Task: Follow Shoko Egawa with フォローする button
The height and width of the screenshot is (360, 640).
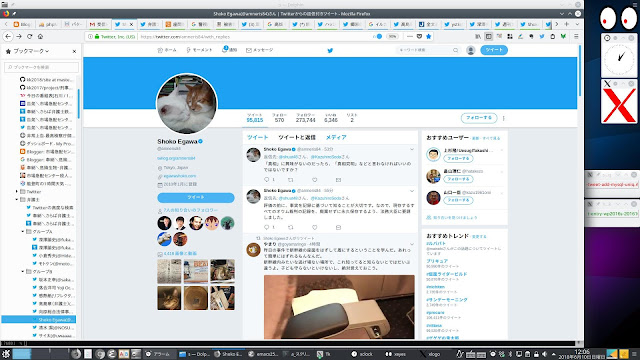Action: [x=479, y=118]
